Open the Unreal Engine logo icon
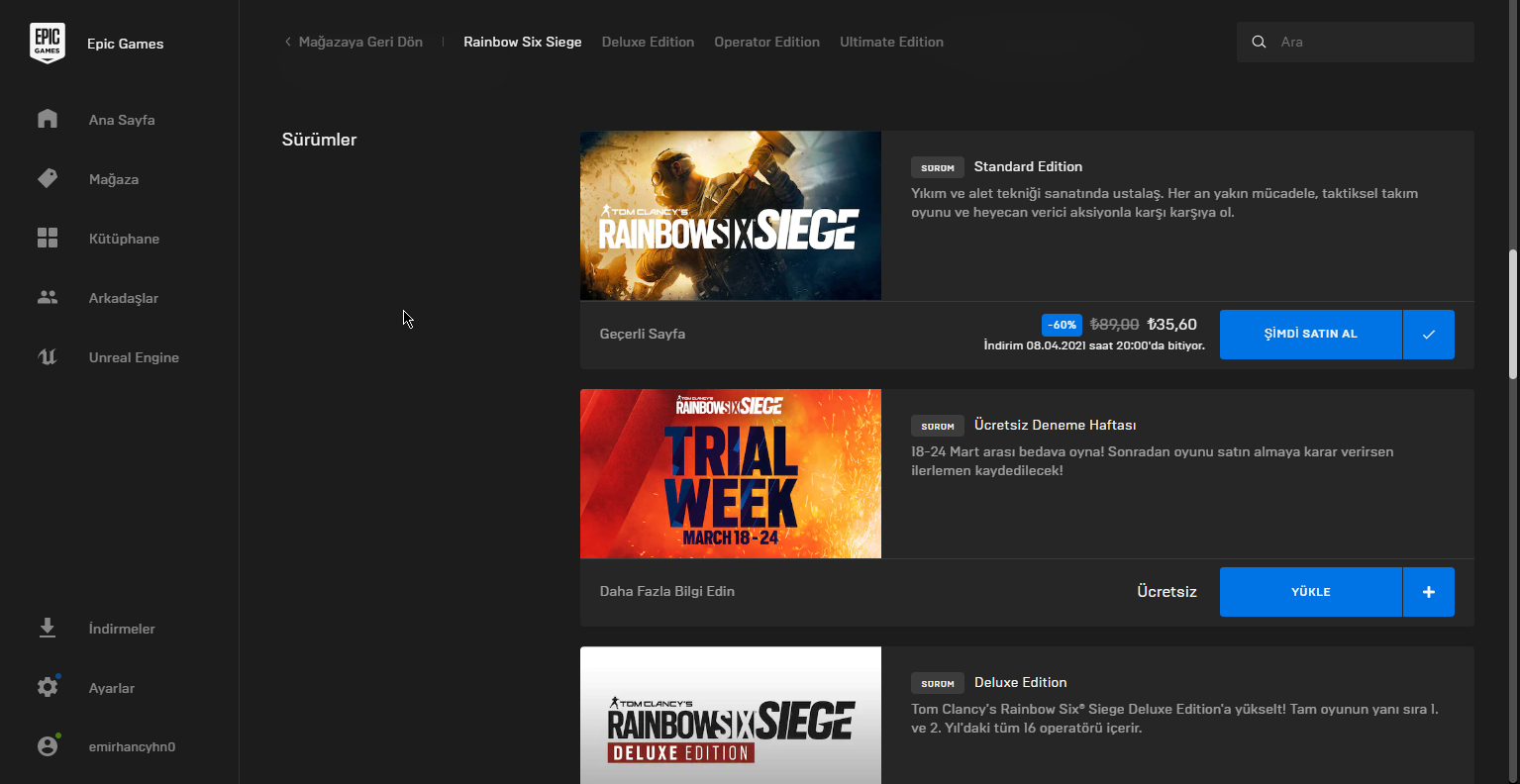Screen dimensions: 1520x784 point(48,357)
